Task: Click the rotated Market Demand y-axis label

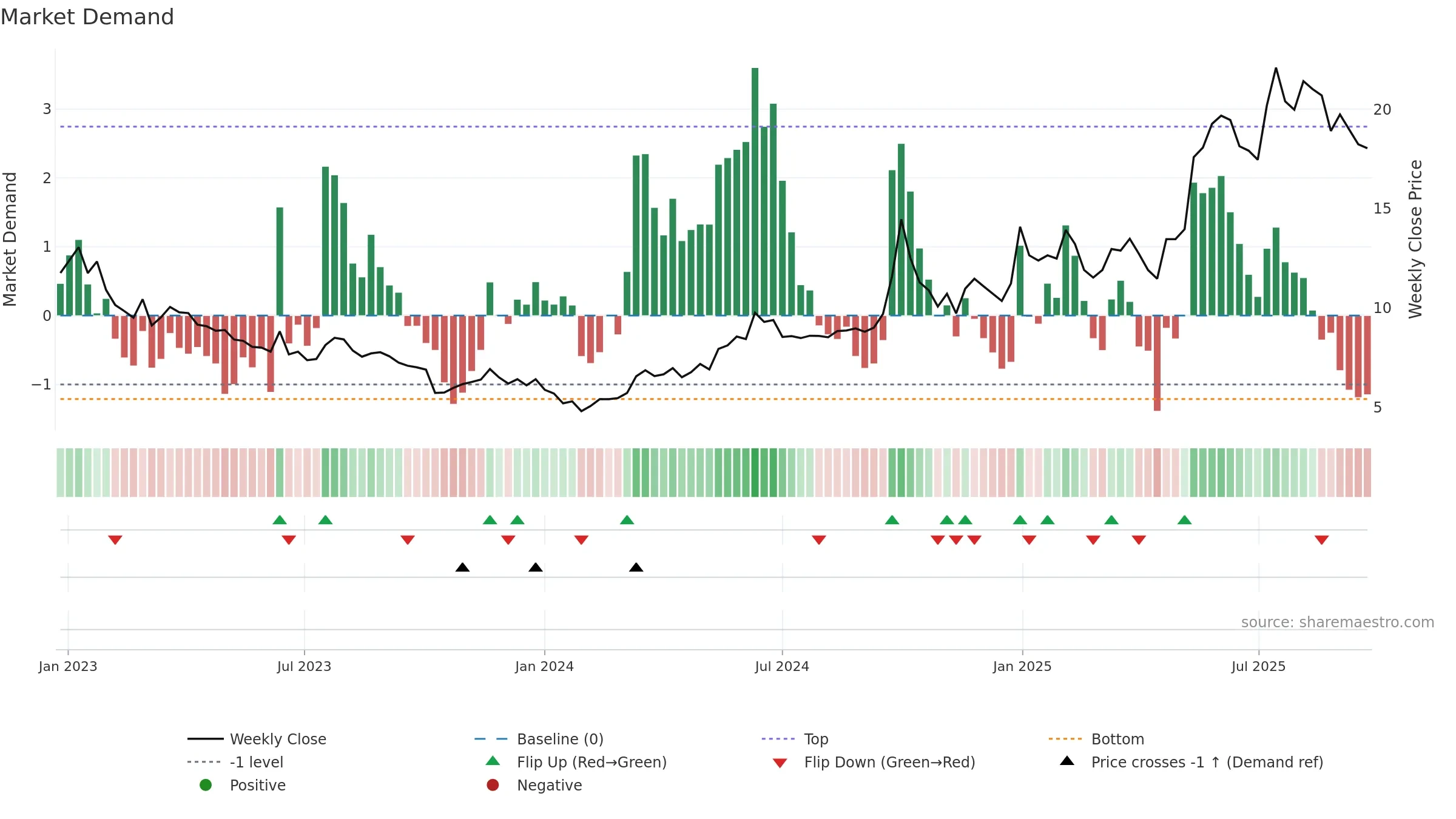Action: point(10,239)
